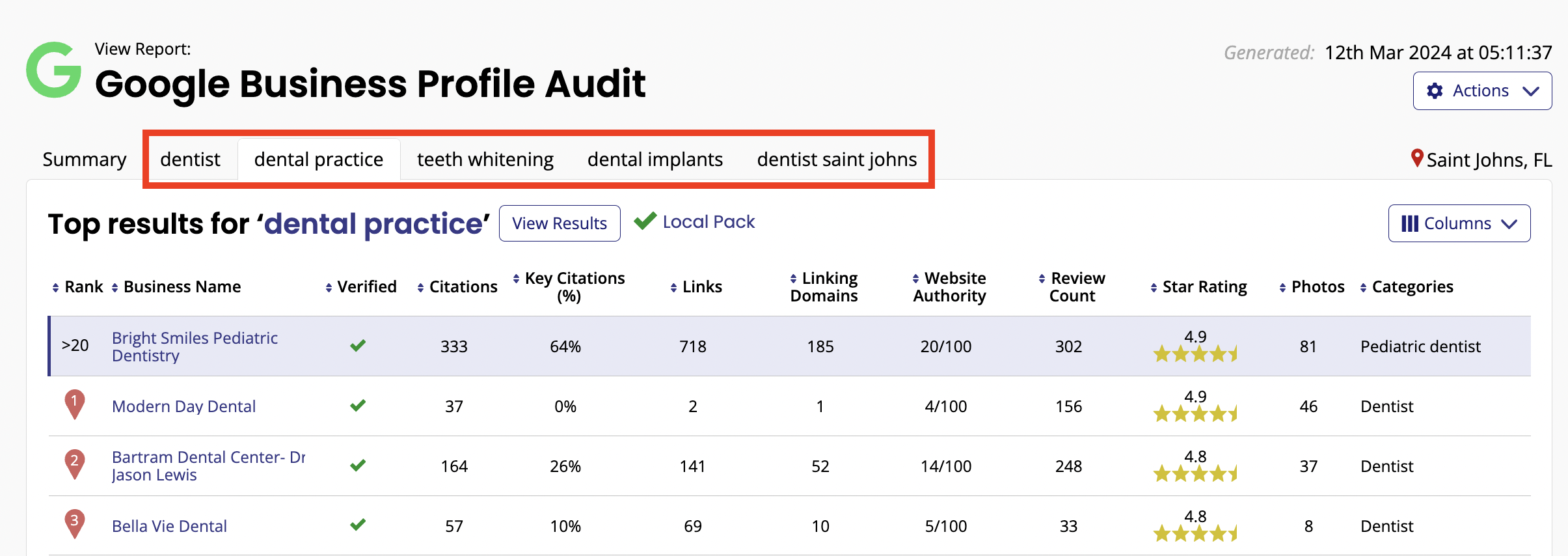This screenshot has height=556, width=1568.
Task: Click the Saint Johns, FL location text
Action: 1489,160
